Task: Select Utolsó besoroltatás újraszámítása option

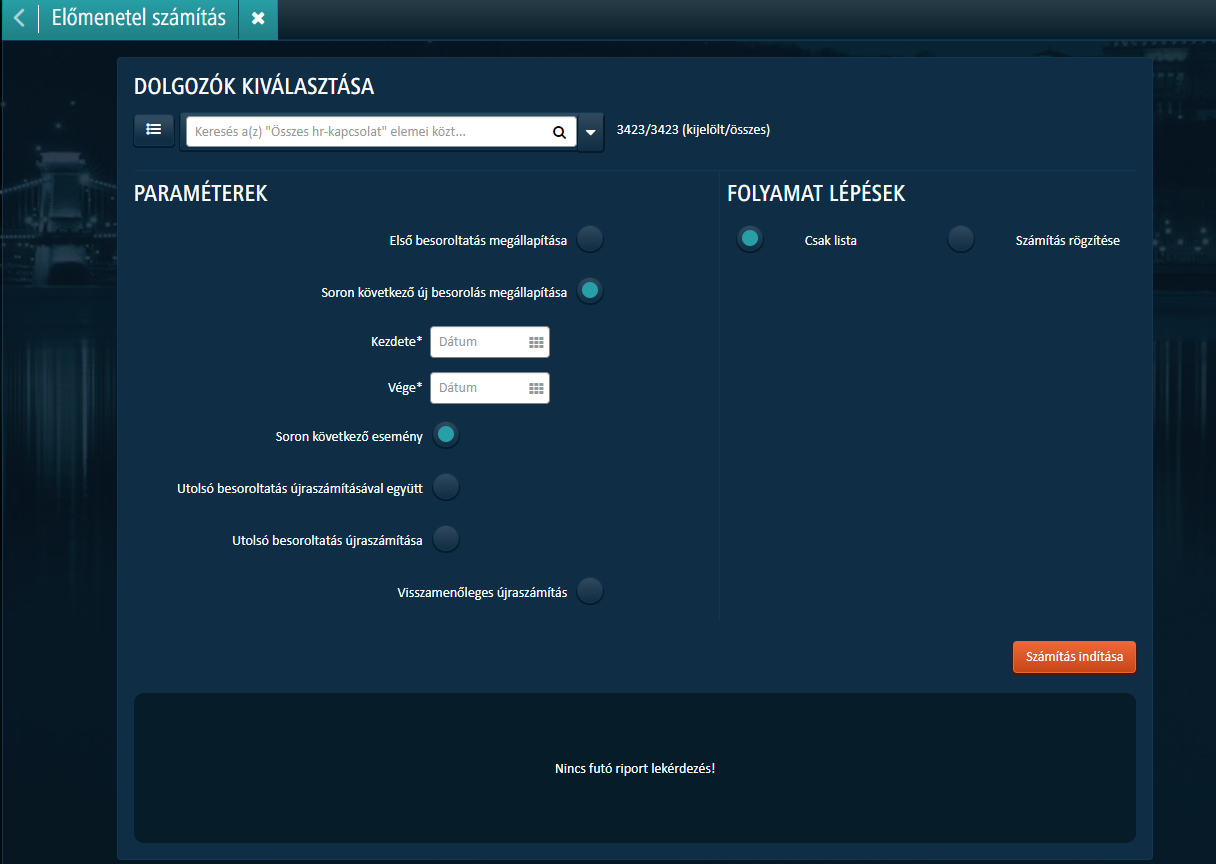Action: (x=446, y=539)
